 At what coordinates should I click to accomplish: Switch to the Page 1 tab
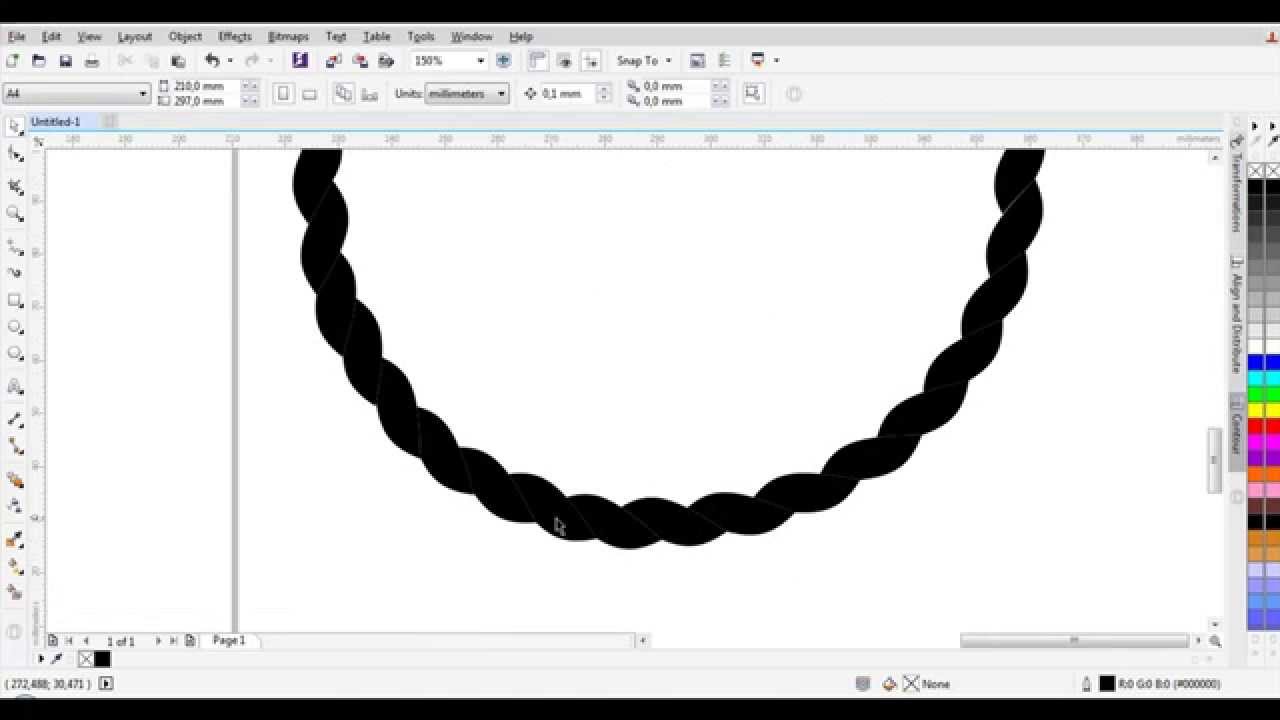point(228,640)
